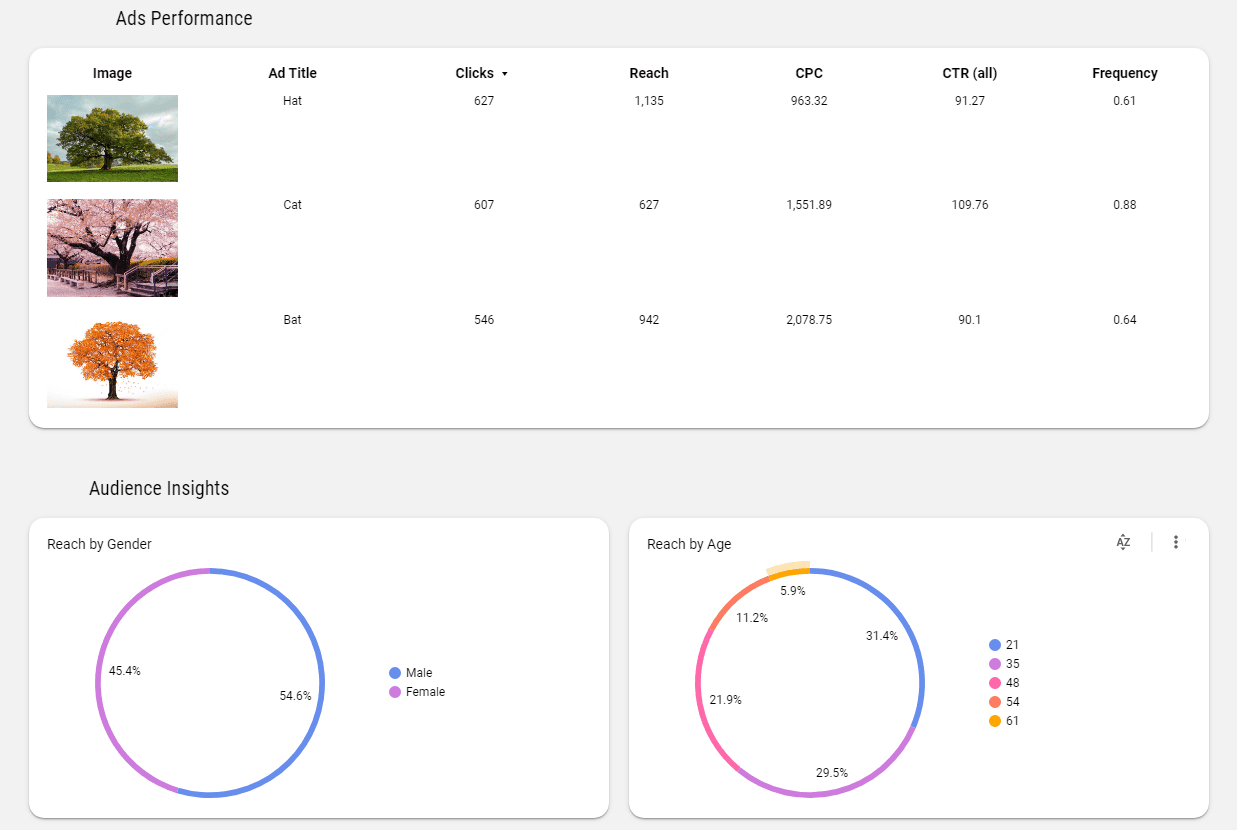
Task: Click the Female legend label
Action: (425, 692)
